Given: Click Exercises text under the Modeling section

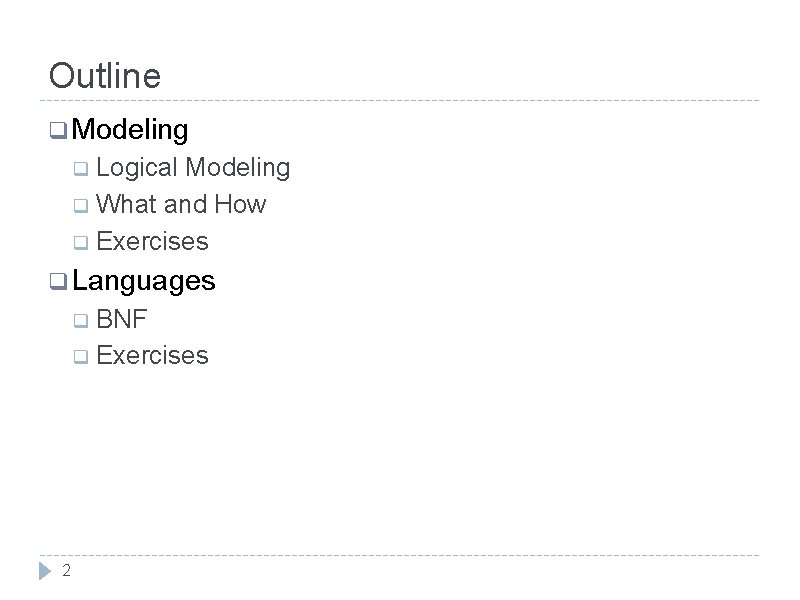Looking at the screenshot, I should point(153,241).
